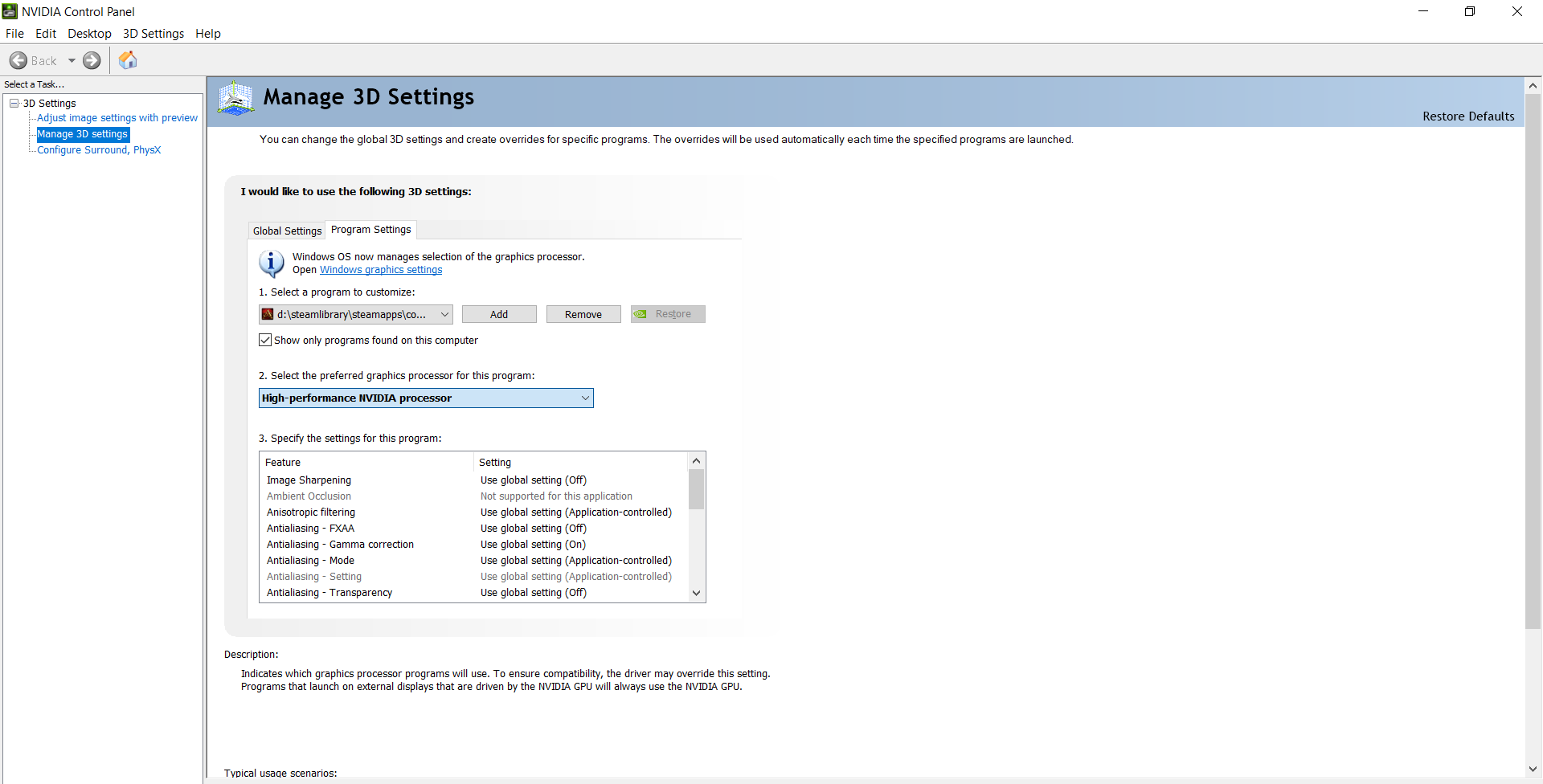Click 'Not supported for this application' setting value
Viewport: 1543px width, 784px height.
tap(556, 496)
